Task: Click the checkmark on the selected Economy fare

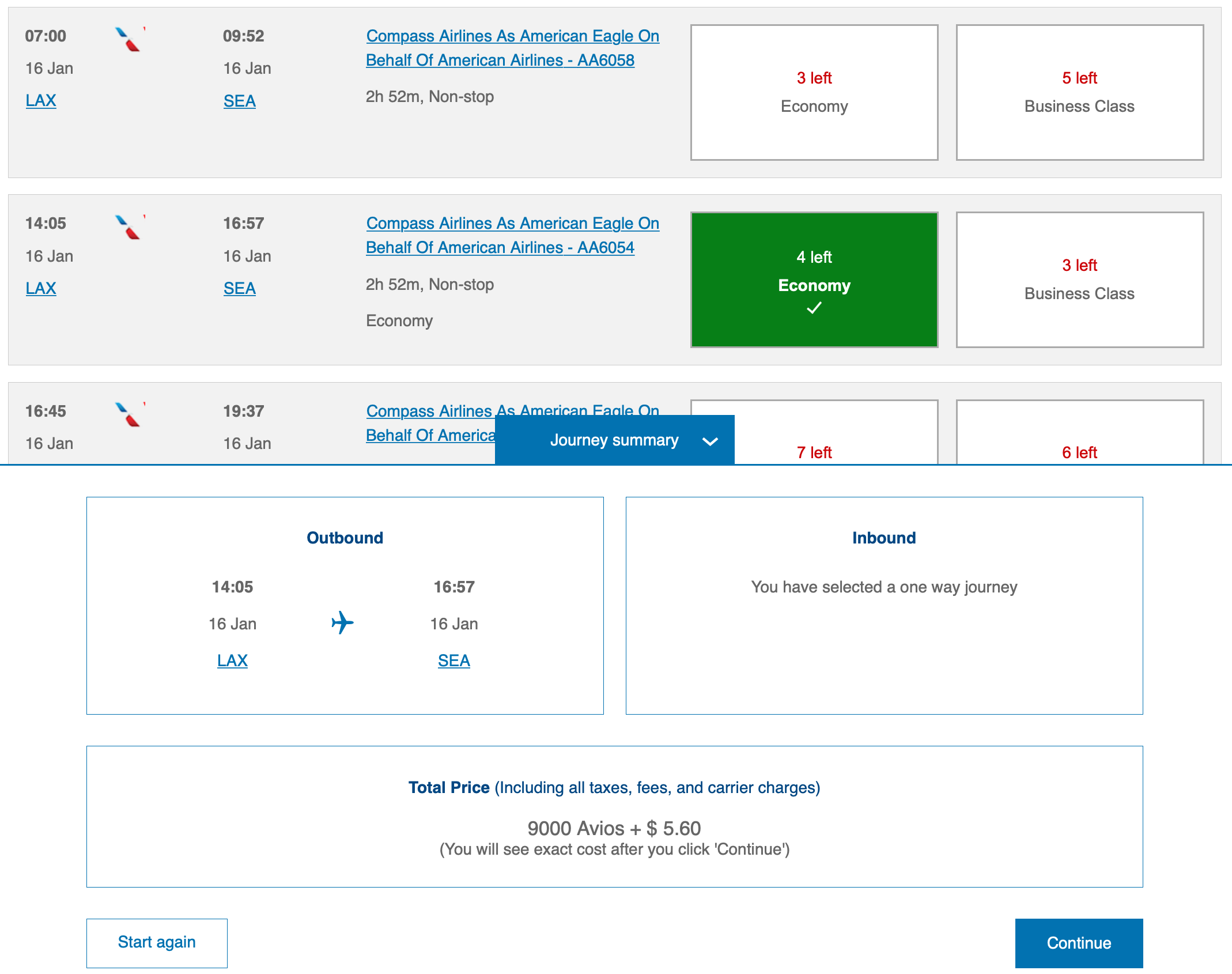Action: tap(814, 308)
